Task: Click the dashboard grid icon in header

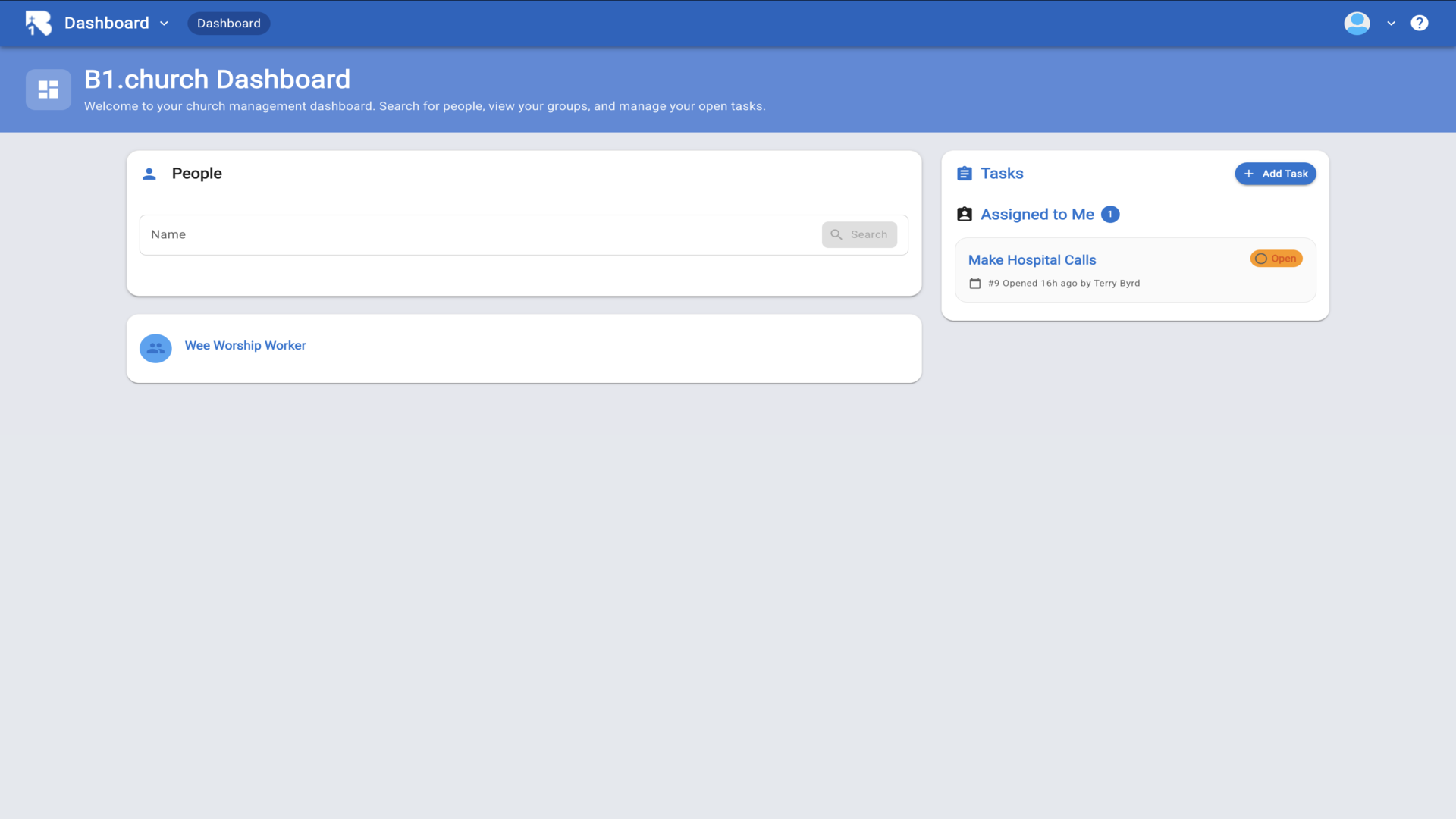Action: tap(49, 89)
